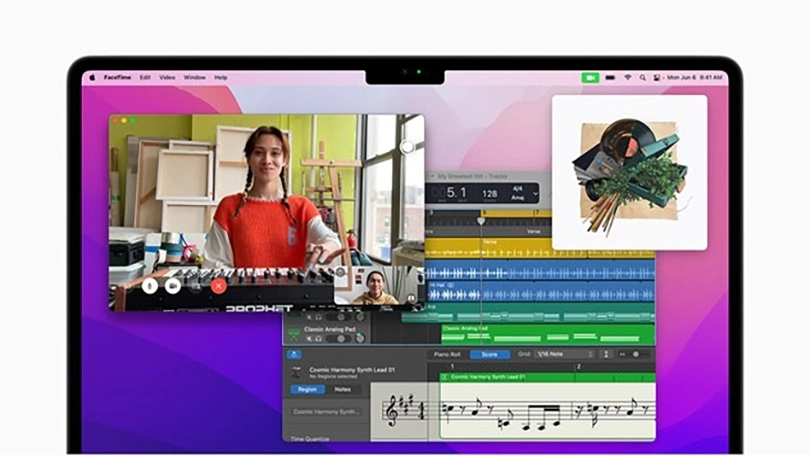Click the Cosmic Harmony Synth Lead instrument icon
810x456 pixels.
[x=296, y=372]
